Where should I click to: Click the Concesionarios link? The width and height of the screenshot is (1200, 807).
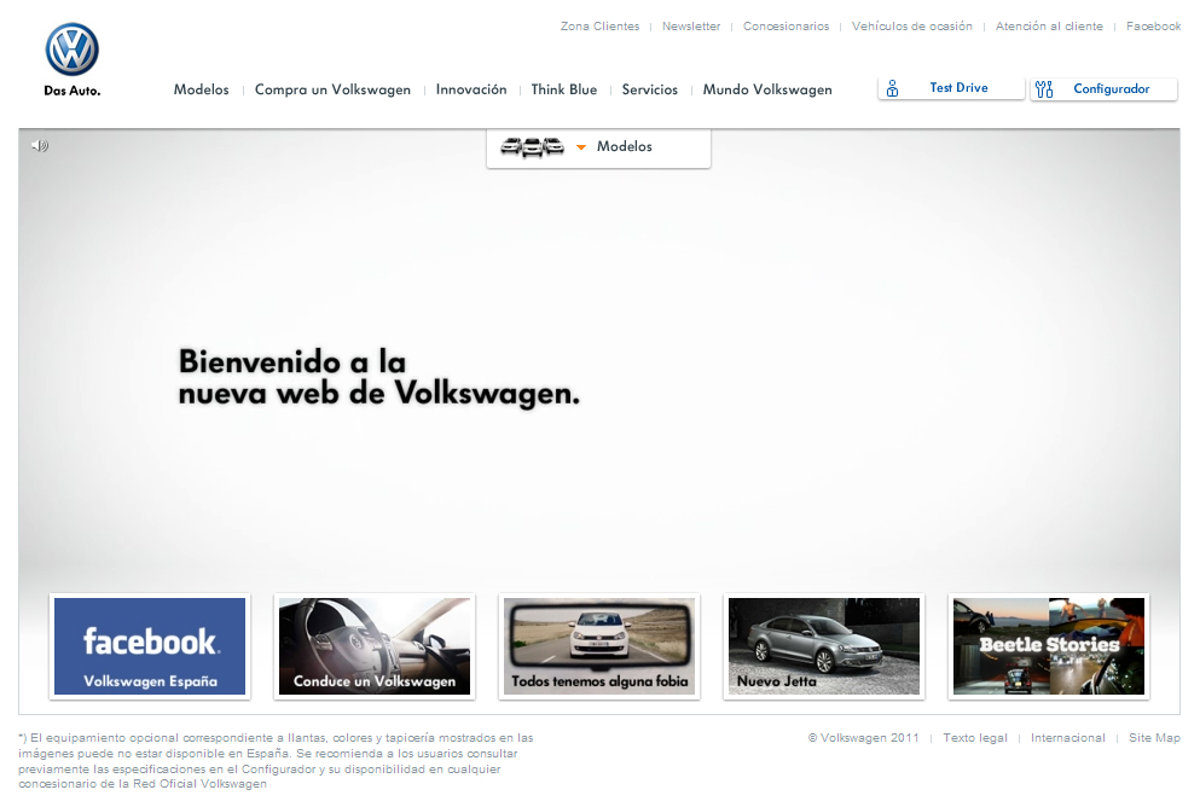click(x=786, y=27)
